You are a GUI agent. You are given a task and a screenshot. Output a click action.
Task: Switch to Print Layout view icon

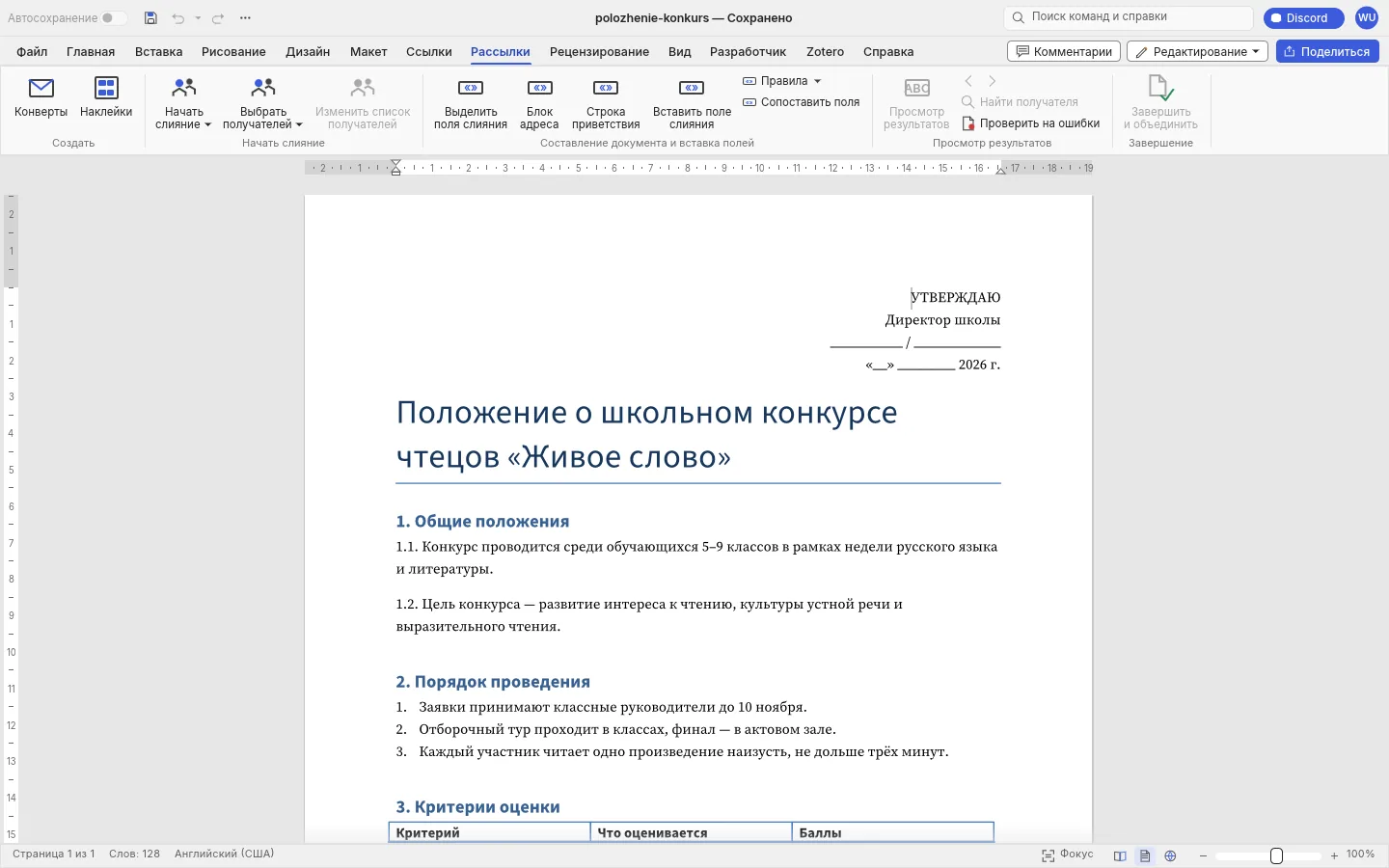pyautogui.click(x=1145, y=855)
